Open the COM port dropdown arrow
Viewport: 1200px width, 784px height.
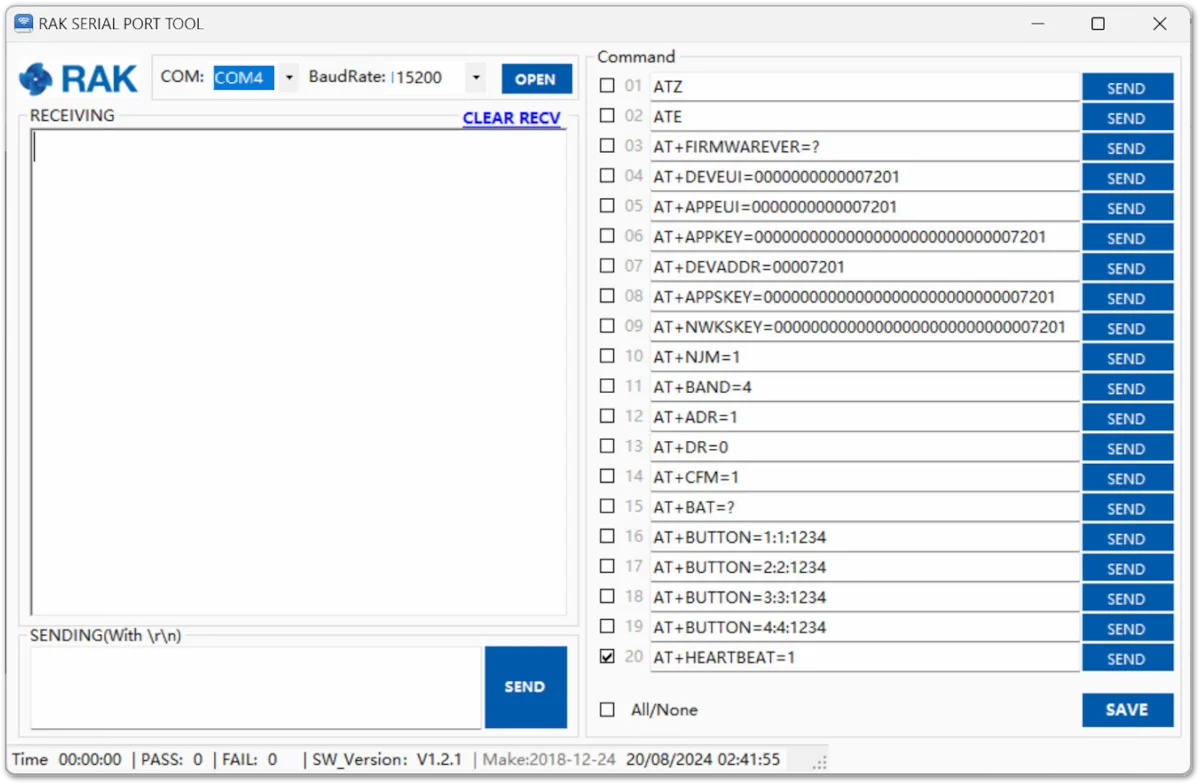pyautogui.click(x=288, y=78)
